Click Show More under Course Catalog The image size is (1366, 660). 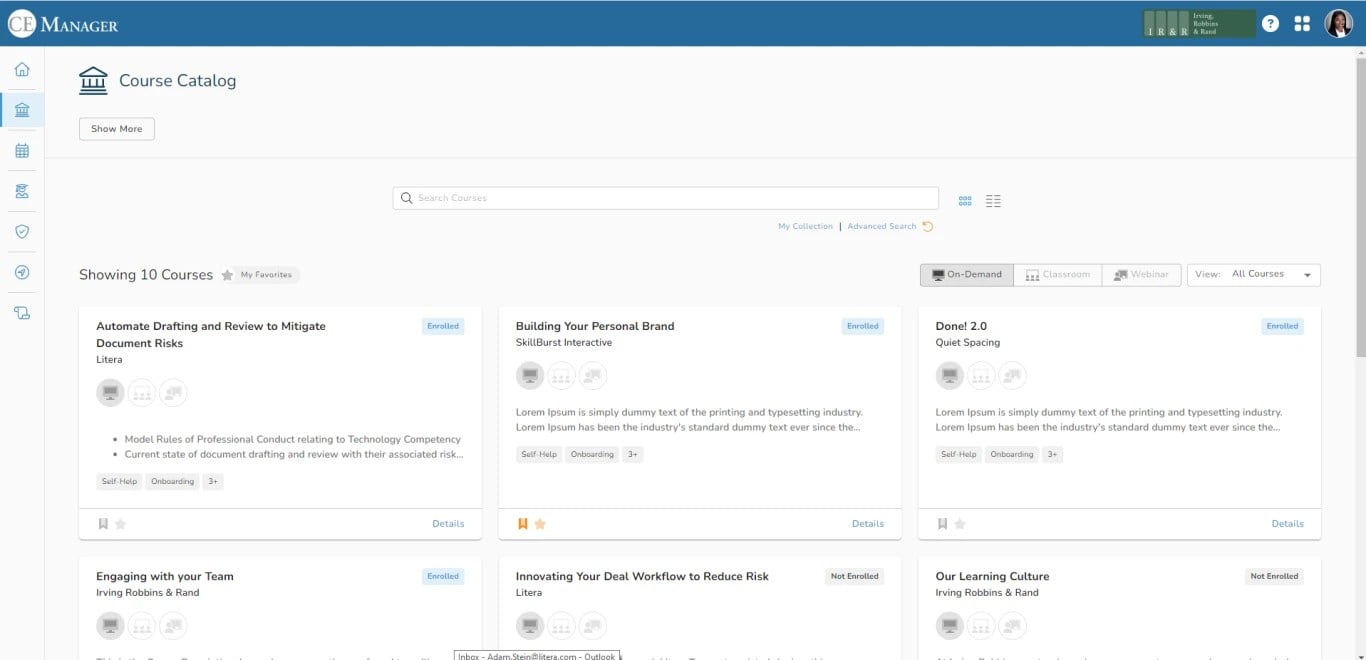117,129
